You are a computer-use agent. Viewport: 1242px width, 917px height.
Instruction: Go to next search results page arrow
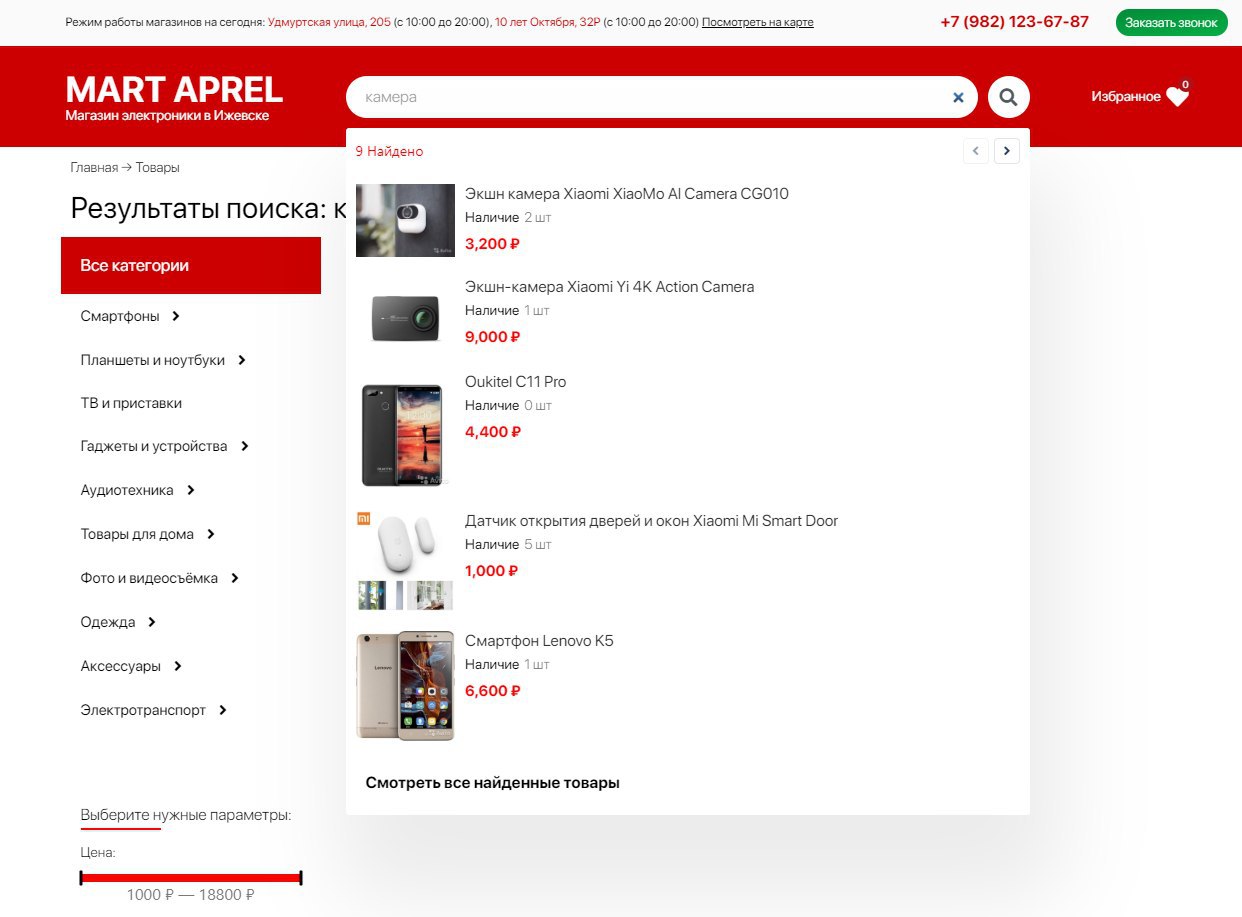pyautogui.click(x=1007, y=151)
